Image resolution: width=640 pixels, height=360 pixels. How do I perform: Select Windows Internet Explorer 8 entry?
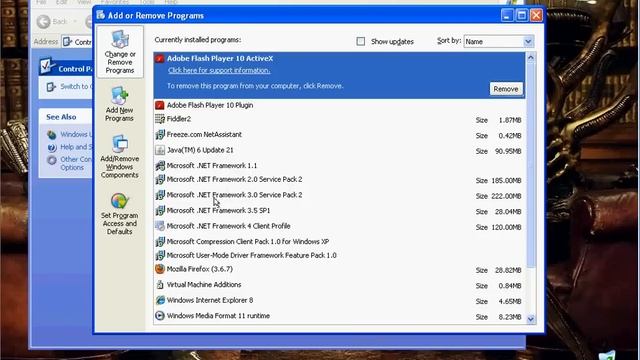(x=340, y=300)
